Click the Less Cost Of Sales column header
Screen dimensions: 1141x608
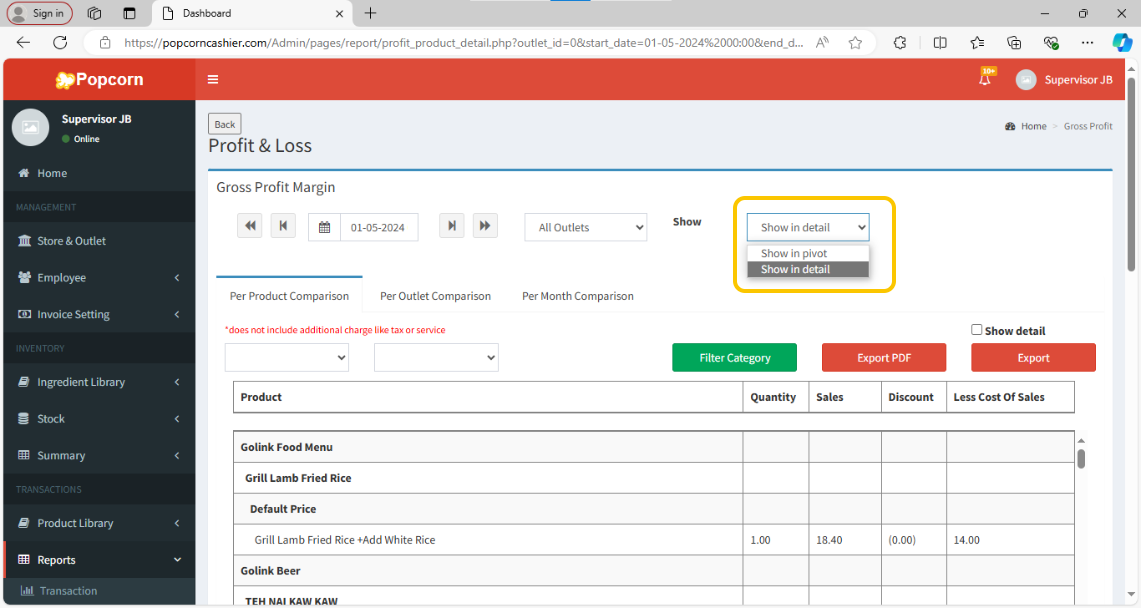point(1010,397)
